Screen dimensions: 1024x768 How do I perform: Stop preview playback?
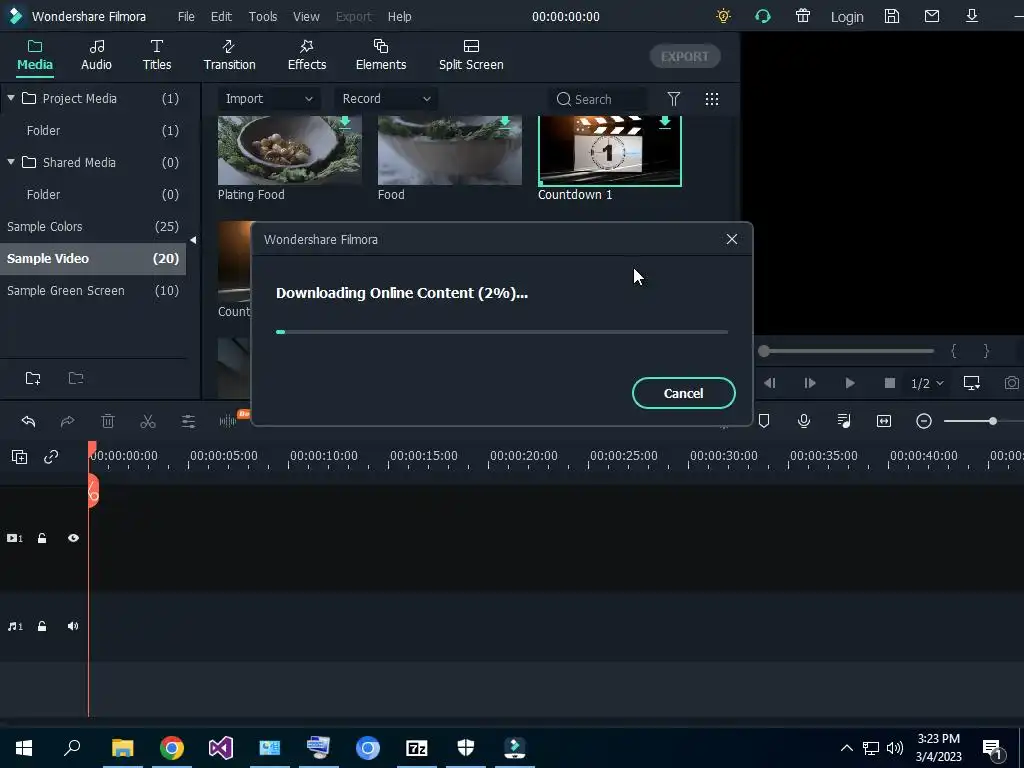coord(889,383)
